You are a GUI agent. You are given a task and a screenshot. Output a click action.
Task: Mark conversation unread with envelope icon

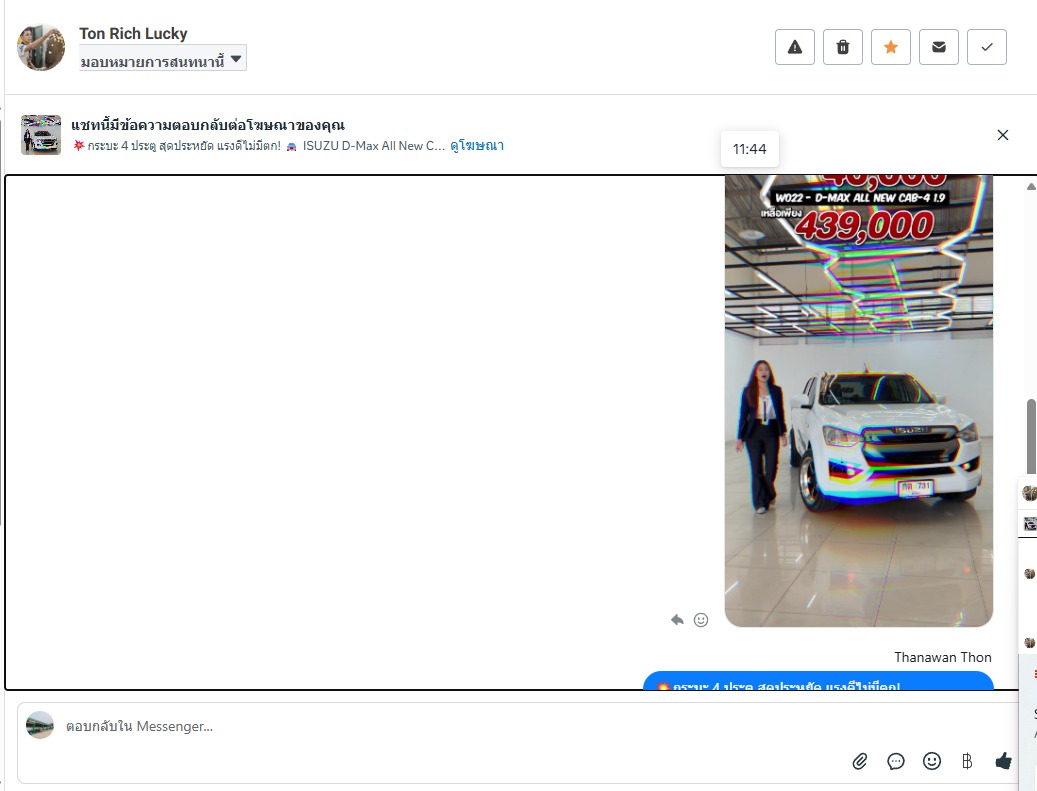coord(938,47)
